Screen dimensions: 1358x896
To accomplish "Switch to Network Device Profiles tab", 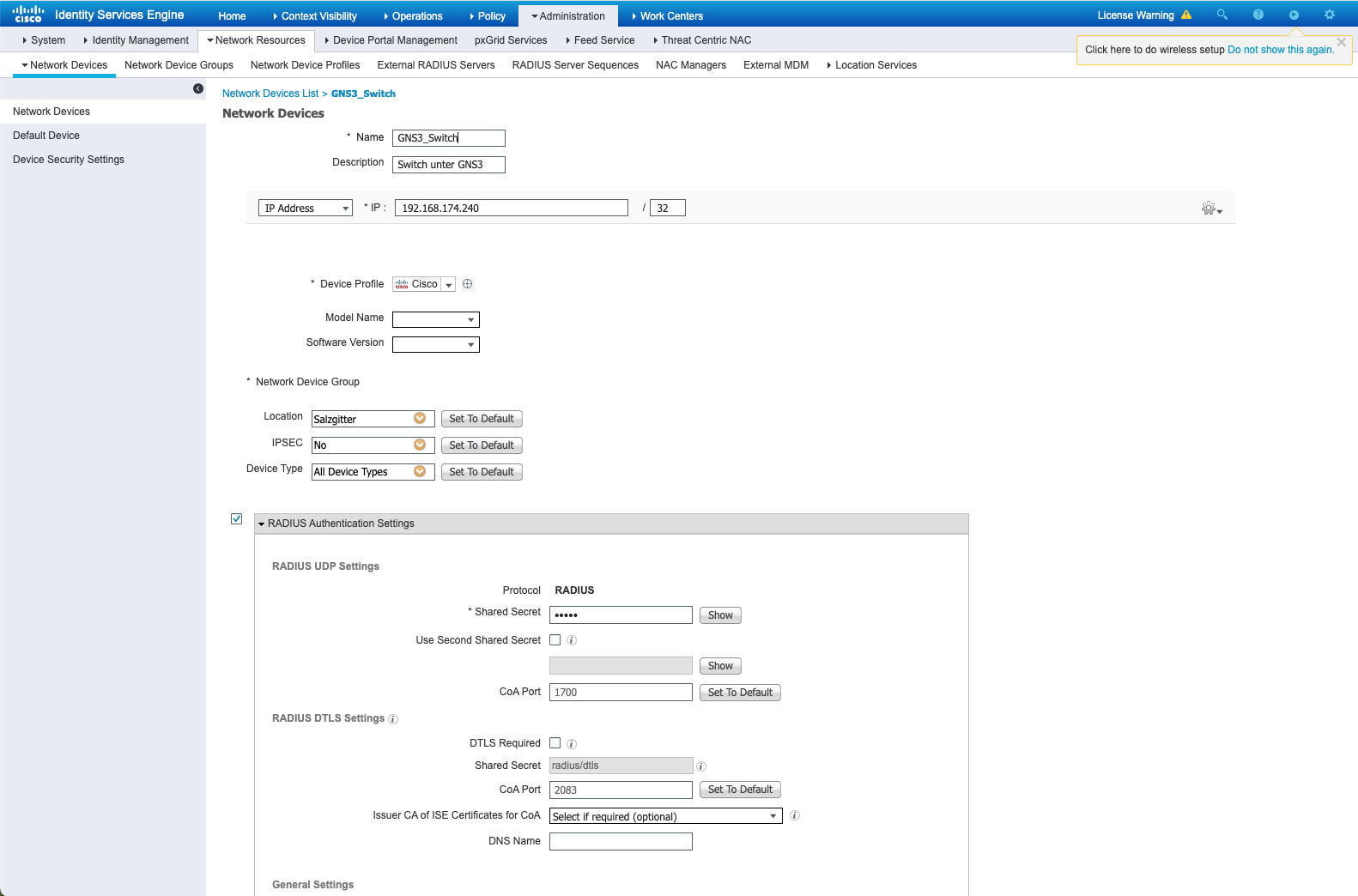I will coord(306,65).
